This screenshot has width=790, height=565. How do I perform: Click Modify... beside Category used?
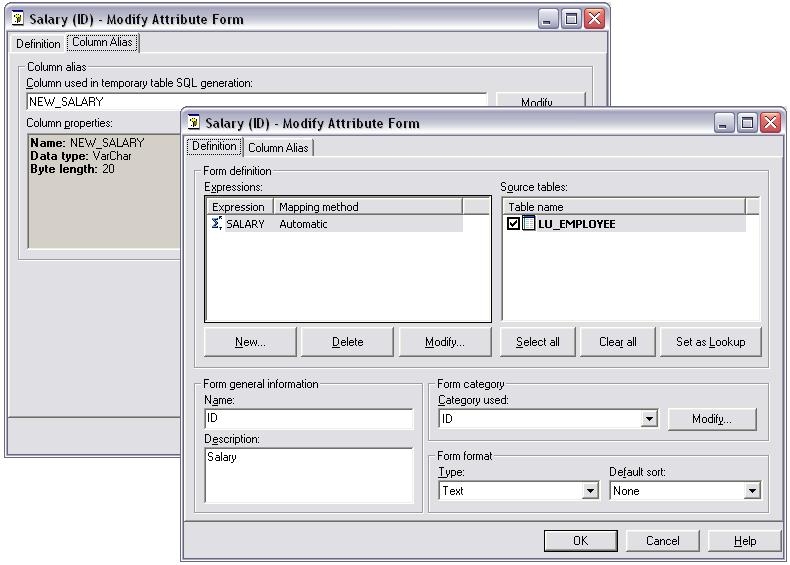coord(712,419)
